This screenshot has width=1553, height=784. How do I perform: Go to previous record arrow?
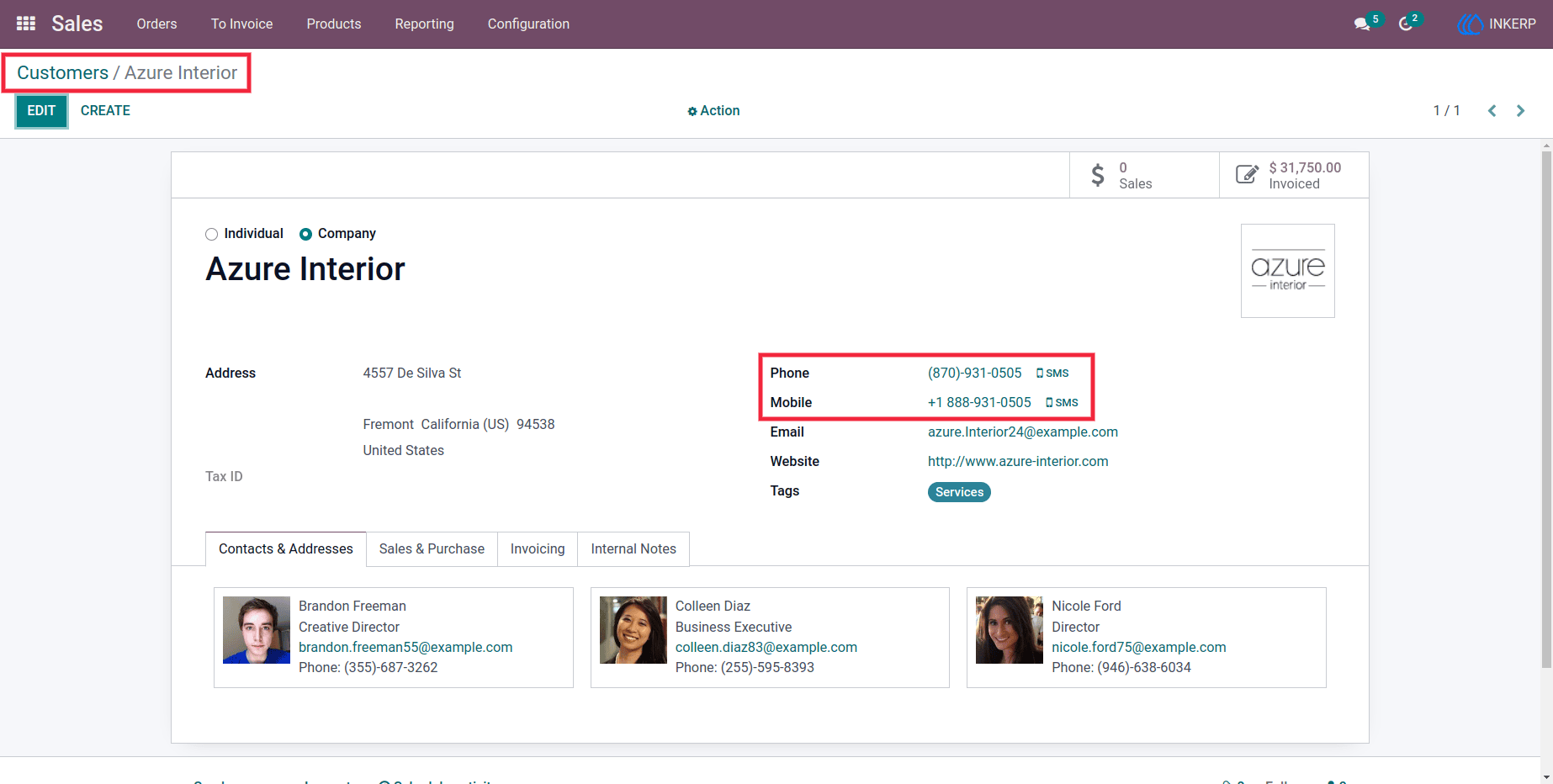click(x=1492, y=111)
